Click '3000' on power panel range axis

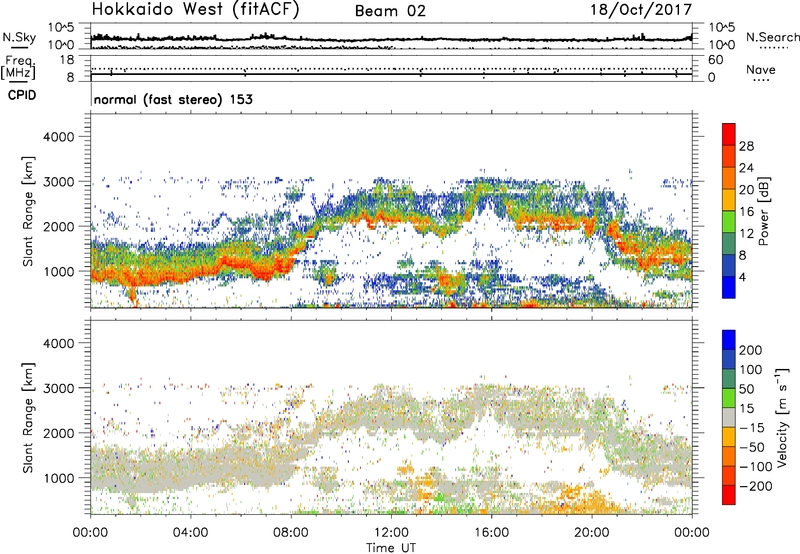pos(58,182)
